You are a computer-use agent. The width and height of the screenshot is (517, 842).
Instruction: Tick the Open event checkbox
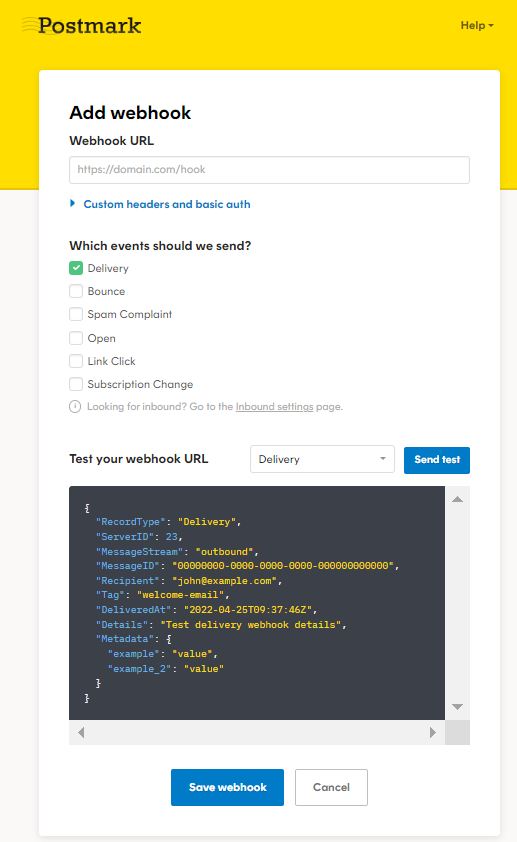coord(76,338)
